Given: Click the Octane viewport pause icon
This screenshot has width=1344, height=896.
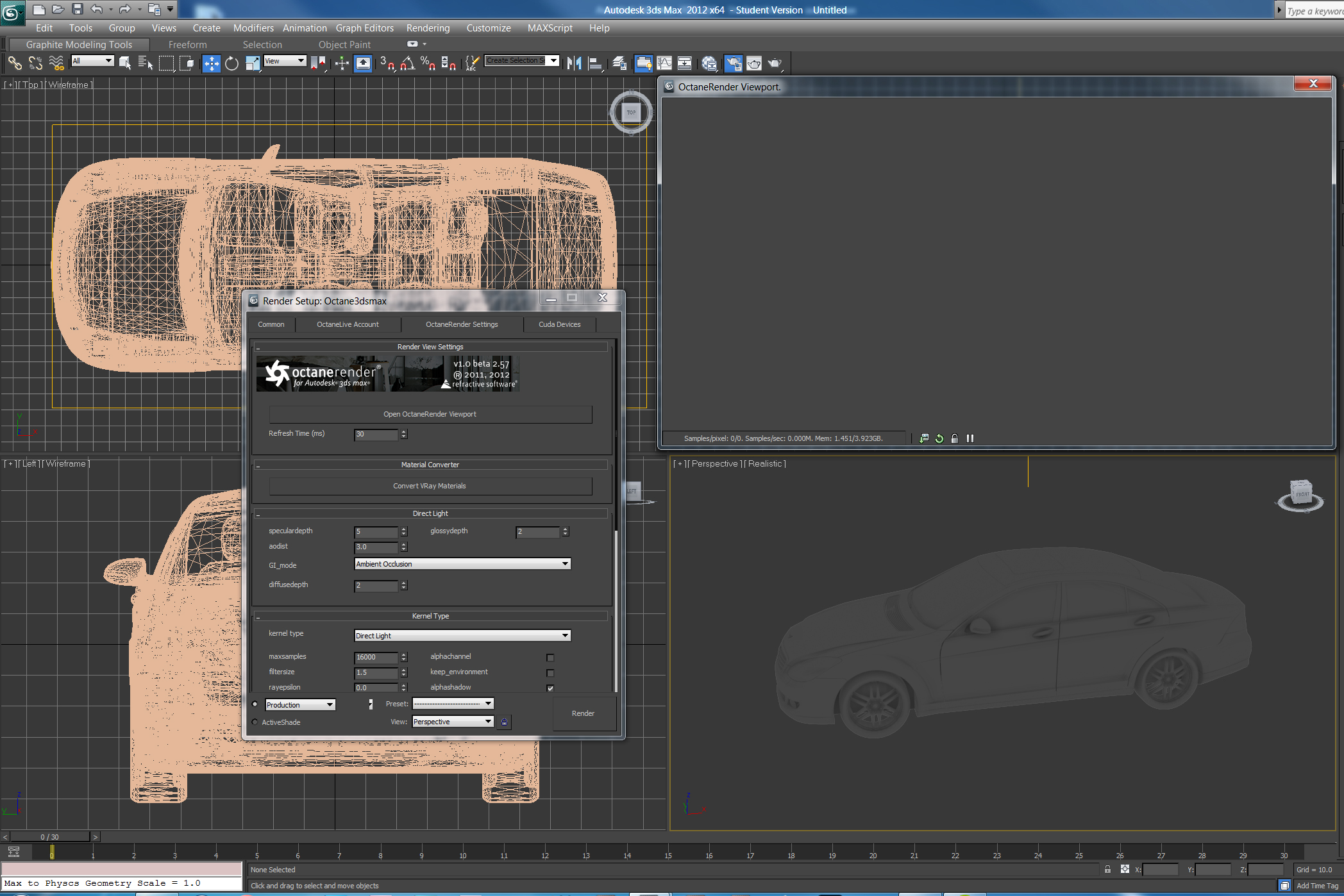Looking at the screenshot, I should (970, 438).
